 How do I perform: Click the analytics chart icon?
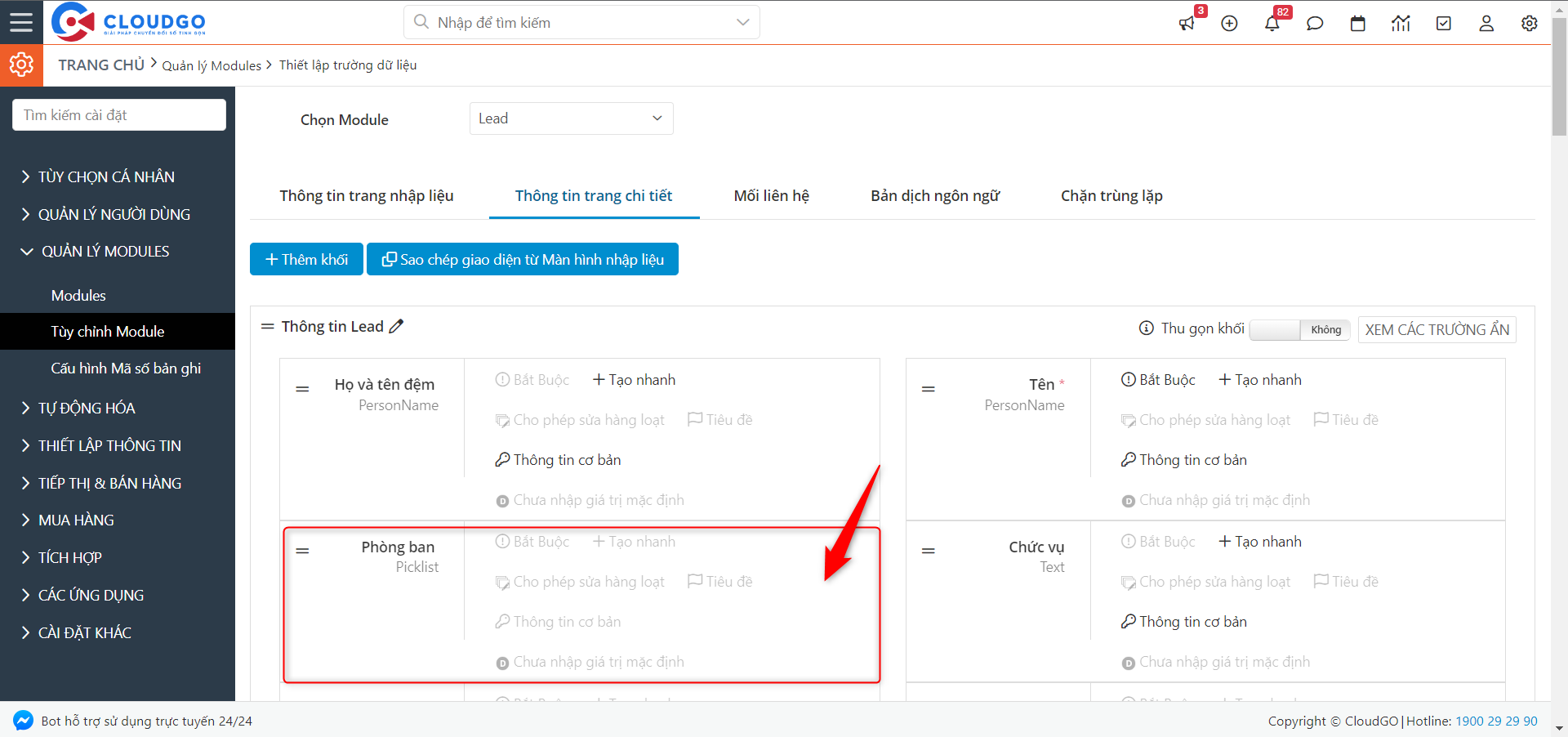click(x=1401, y=24)
